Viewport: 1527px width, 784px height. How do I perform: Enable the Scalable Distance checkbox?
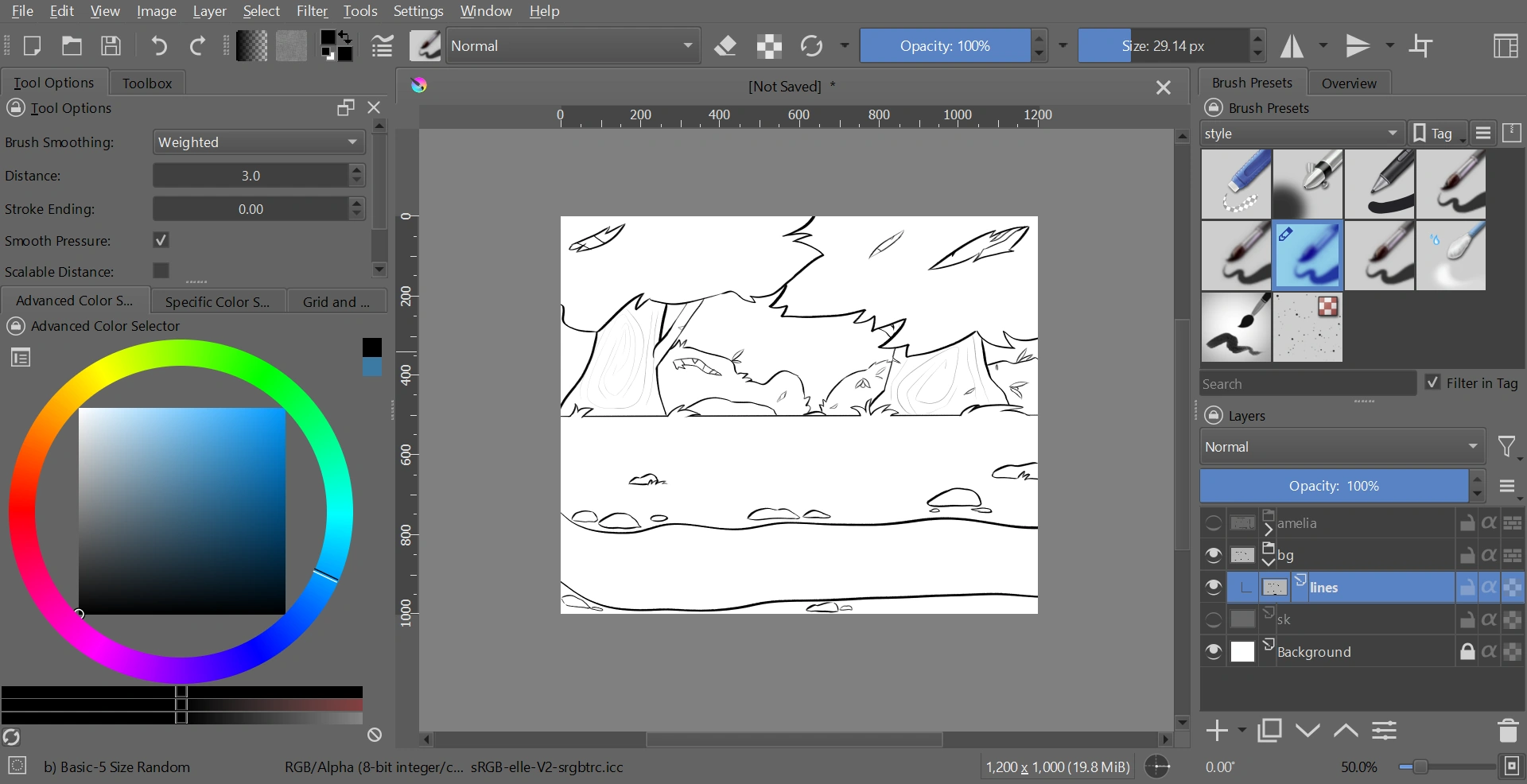[x=161, y=271]
